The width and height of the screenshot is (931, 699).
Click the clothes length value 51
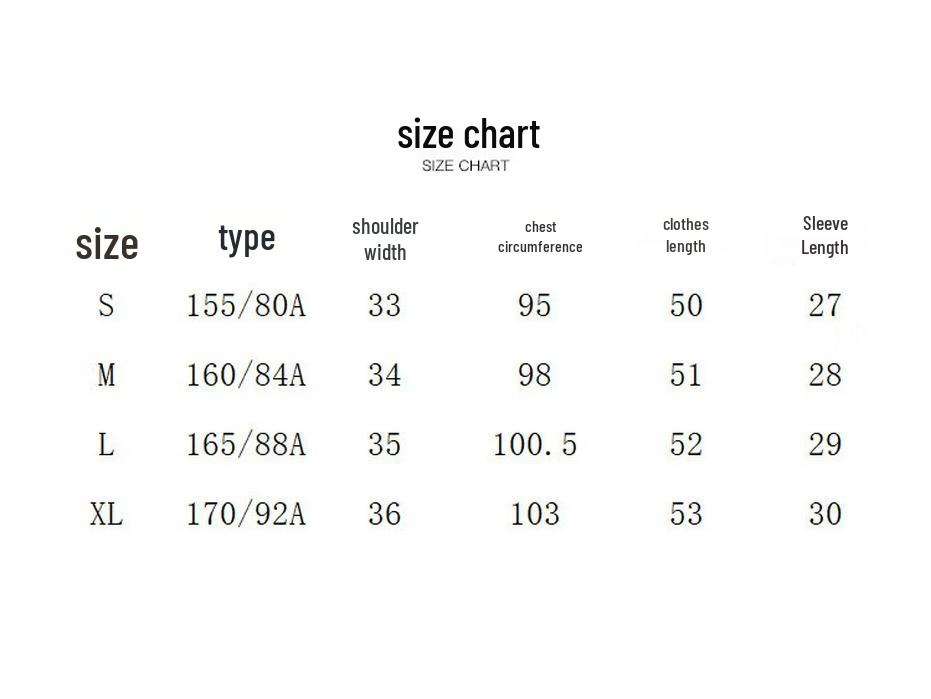click(686, 375)
